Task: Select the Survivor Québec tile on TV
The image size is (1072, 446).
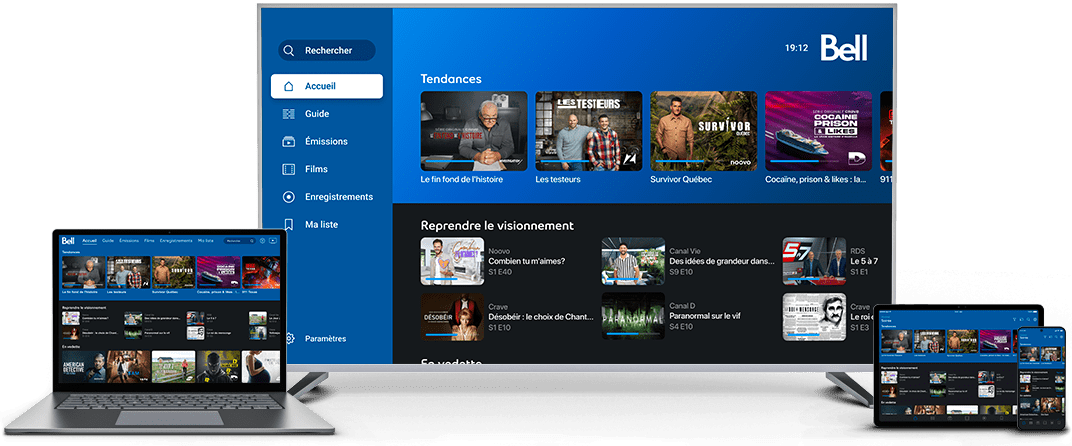Action: 703,131
